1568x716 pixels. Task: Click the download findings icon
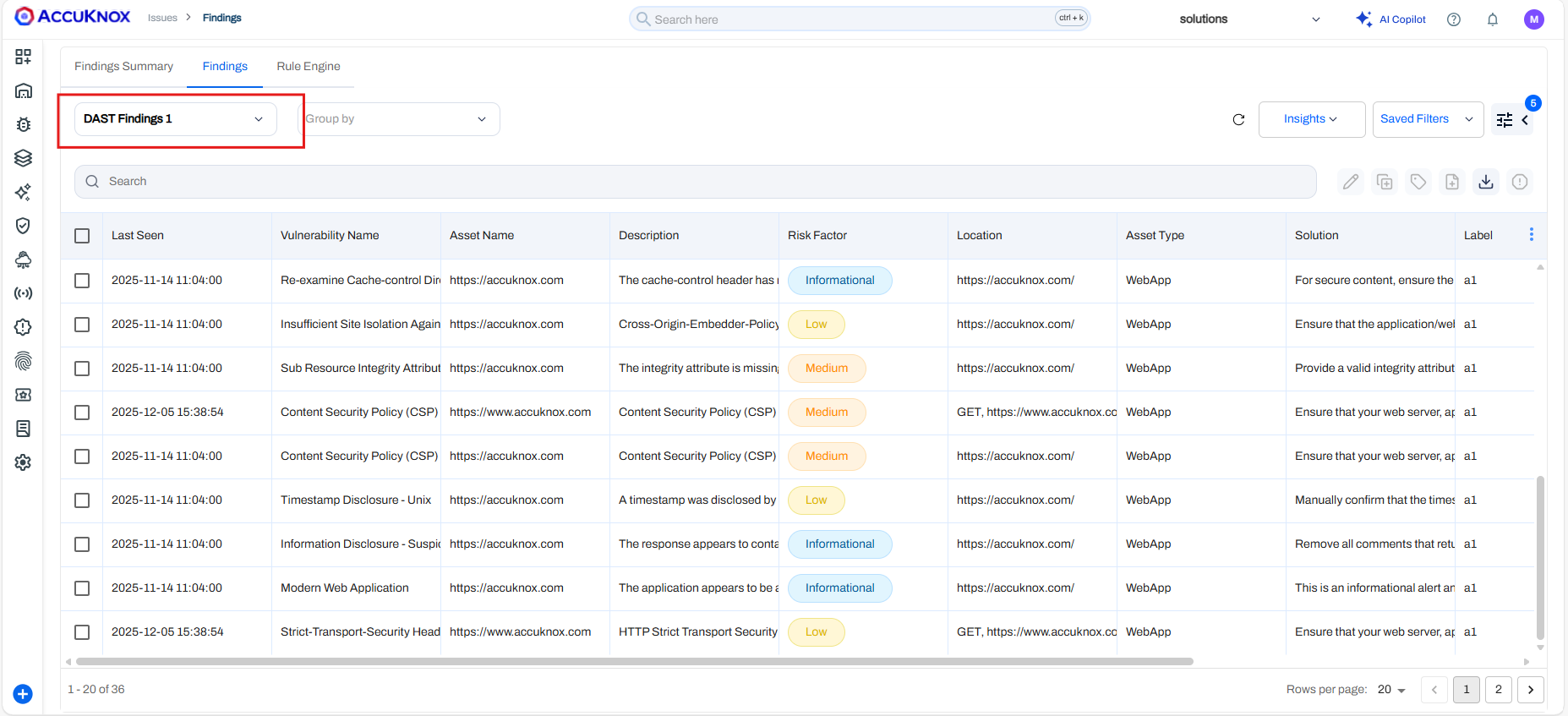pyautogui.click(x=1485, y=182)
